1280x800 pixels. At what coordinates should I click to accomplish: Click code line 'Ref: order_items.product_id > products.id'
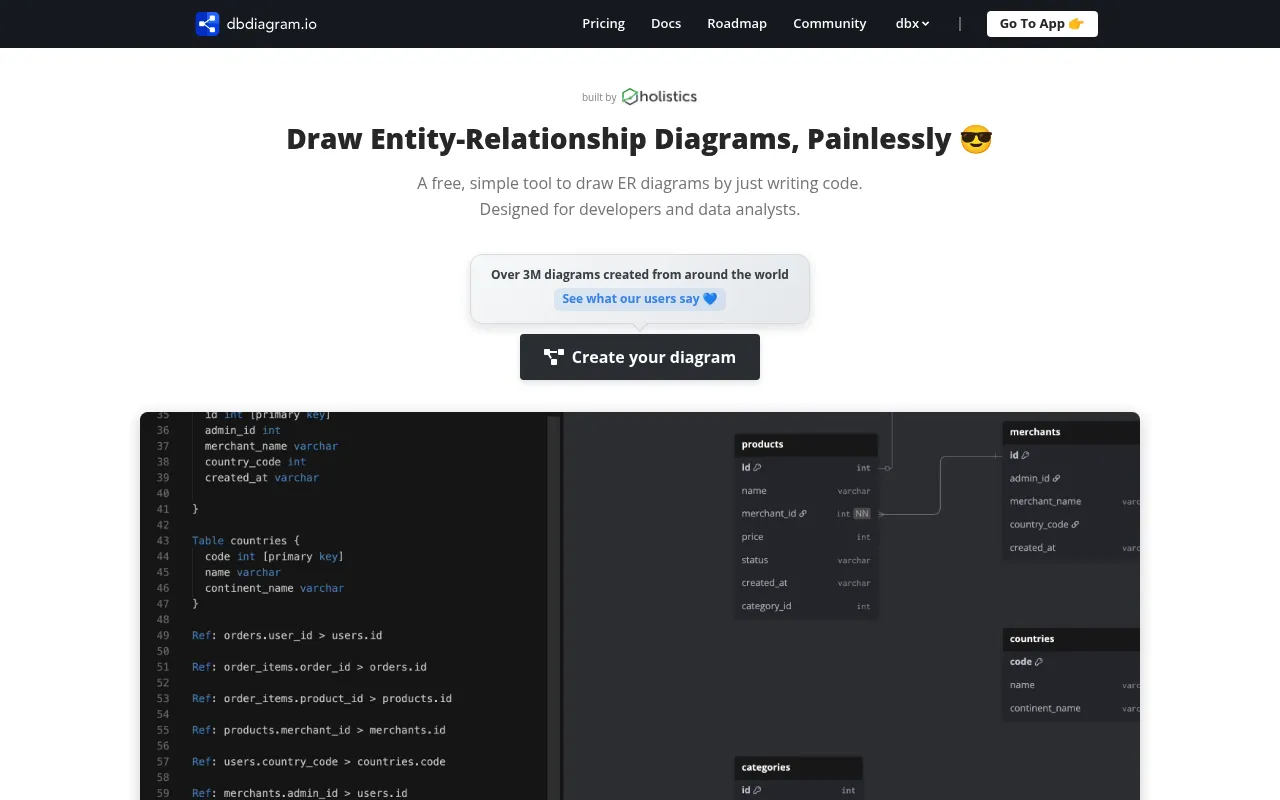[x=322, y=699]
